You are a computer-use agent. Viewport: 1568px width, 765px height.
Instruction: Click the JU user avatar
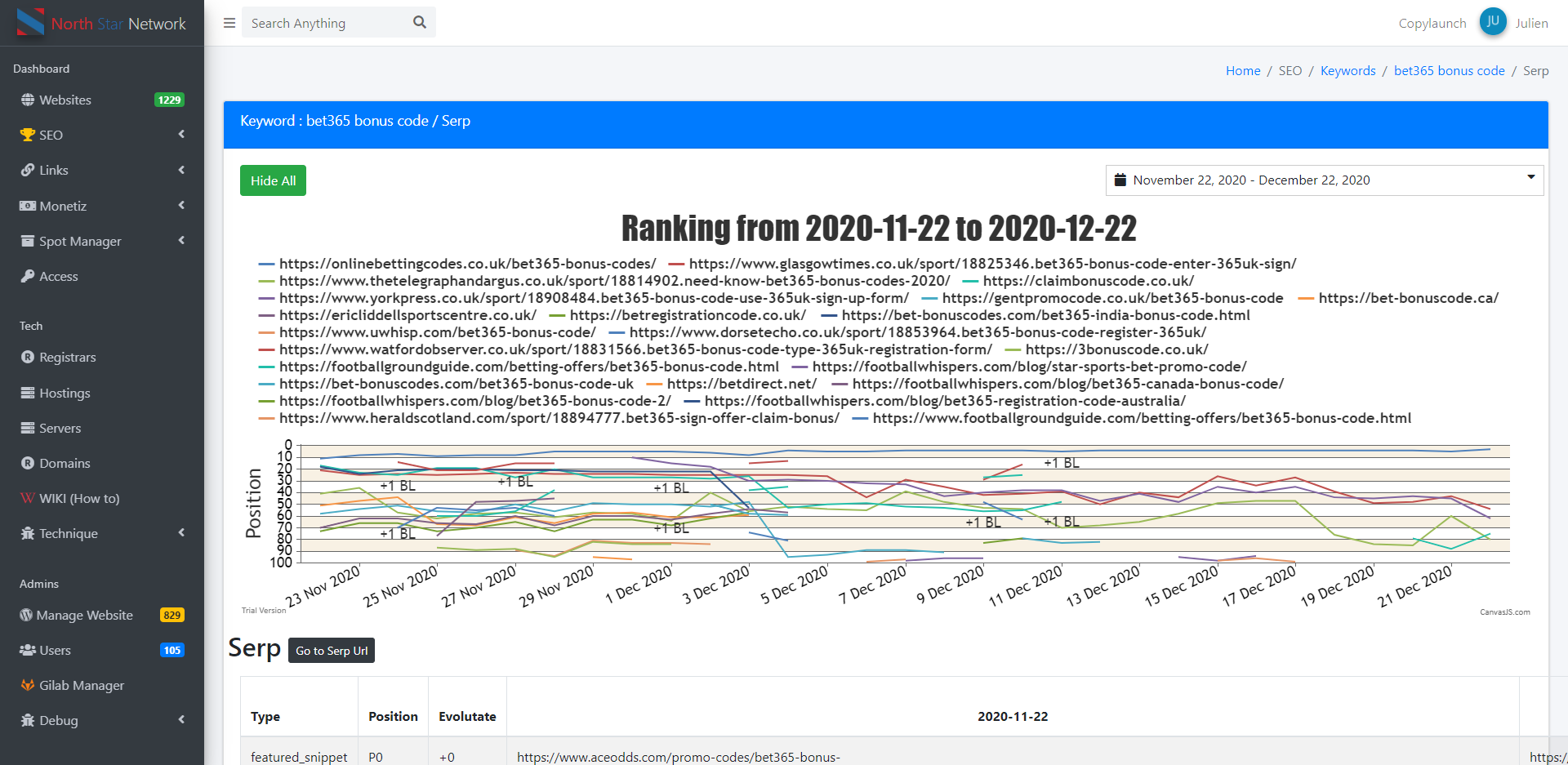[1492, 22]
